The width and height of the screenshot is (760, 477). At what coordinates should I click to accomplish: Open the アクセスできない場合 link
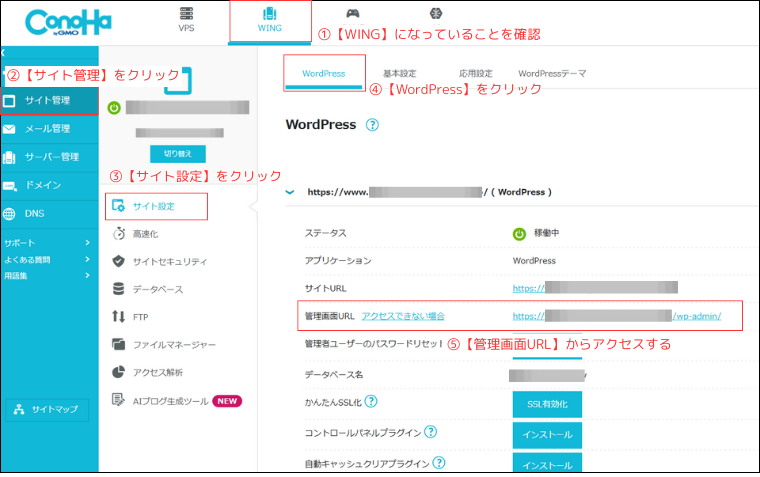(x=403, y=316)
